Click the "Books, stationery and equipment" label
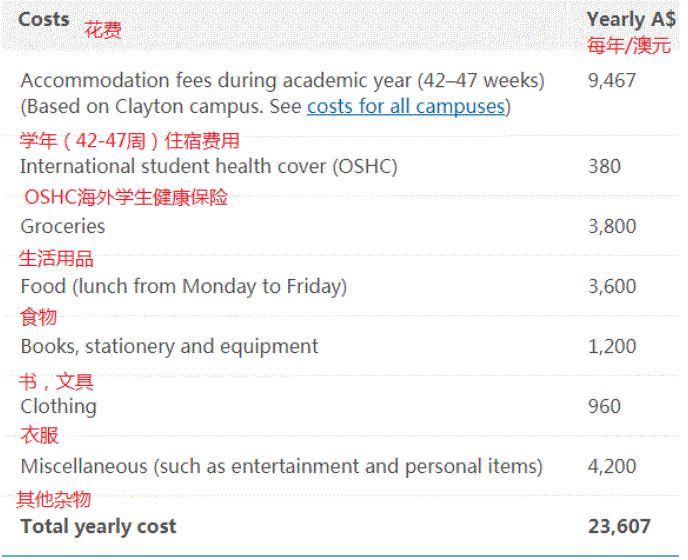Viewport: 688px width, 560px height. [169, 347]
